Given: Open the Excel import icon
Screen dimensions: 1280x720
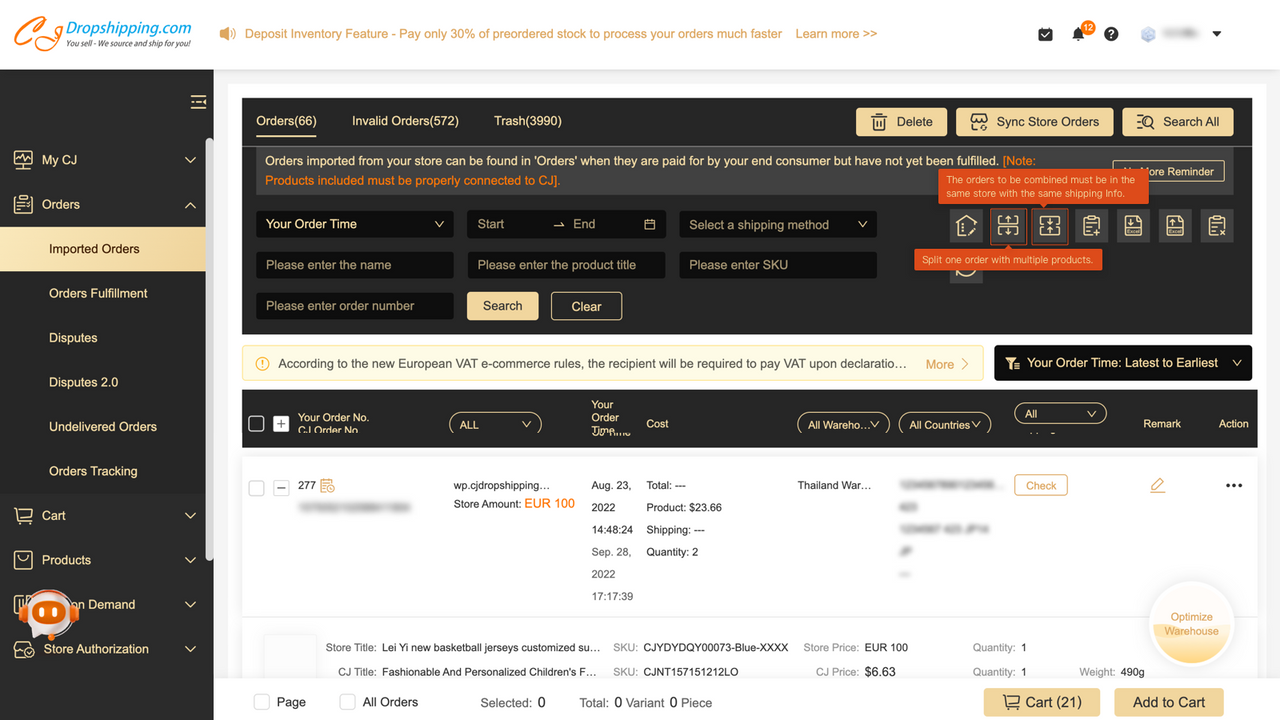Looking at the screenshot, I should click(x=1133, y=225).
